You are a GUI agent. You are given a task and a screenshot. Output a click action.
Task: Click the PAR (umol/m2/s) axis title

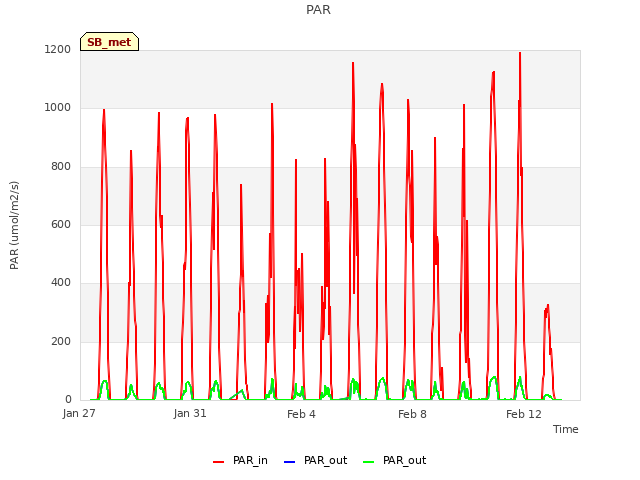(x=14, y=225)
